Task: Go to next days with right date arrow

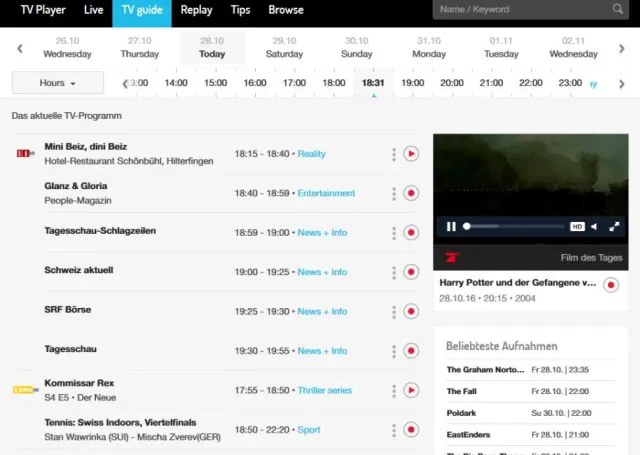Action: [622, 49]
